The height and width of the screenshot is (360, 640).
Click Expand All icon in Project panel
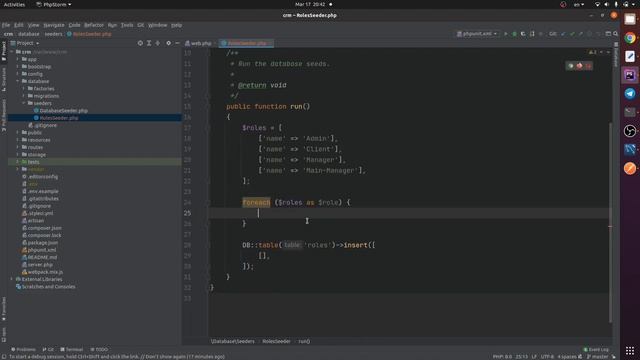point(149,43)
